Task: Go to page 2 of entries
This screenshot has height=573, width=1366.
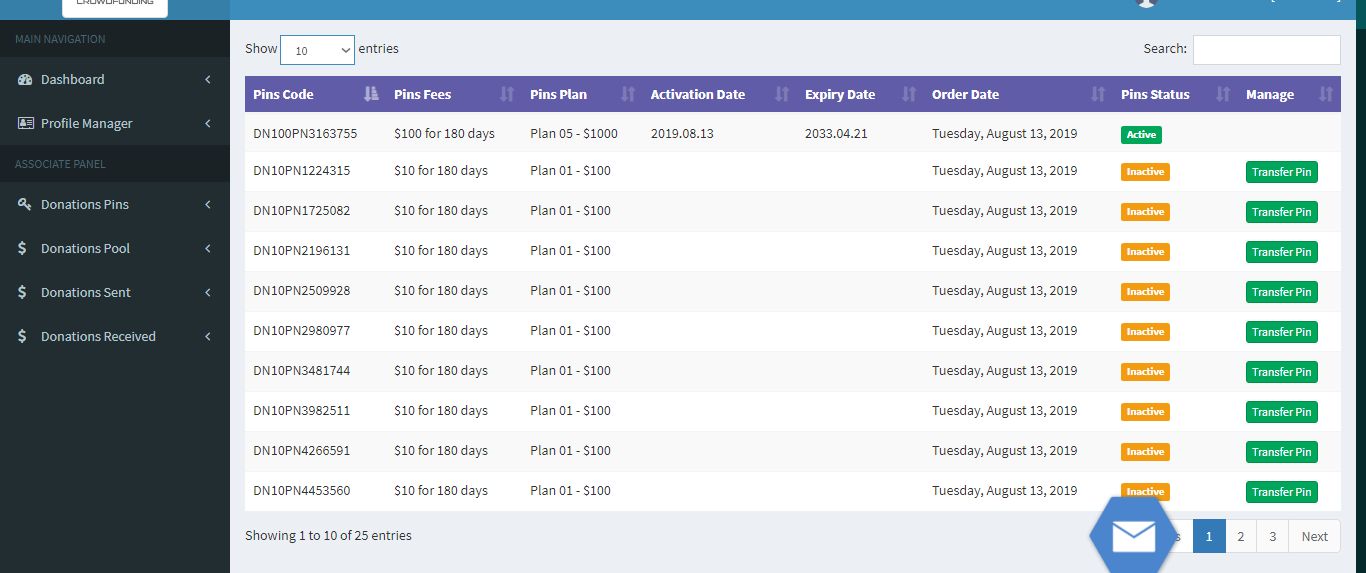Action: point(1240,536)
